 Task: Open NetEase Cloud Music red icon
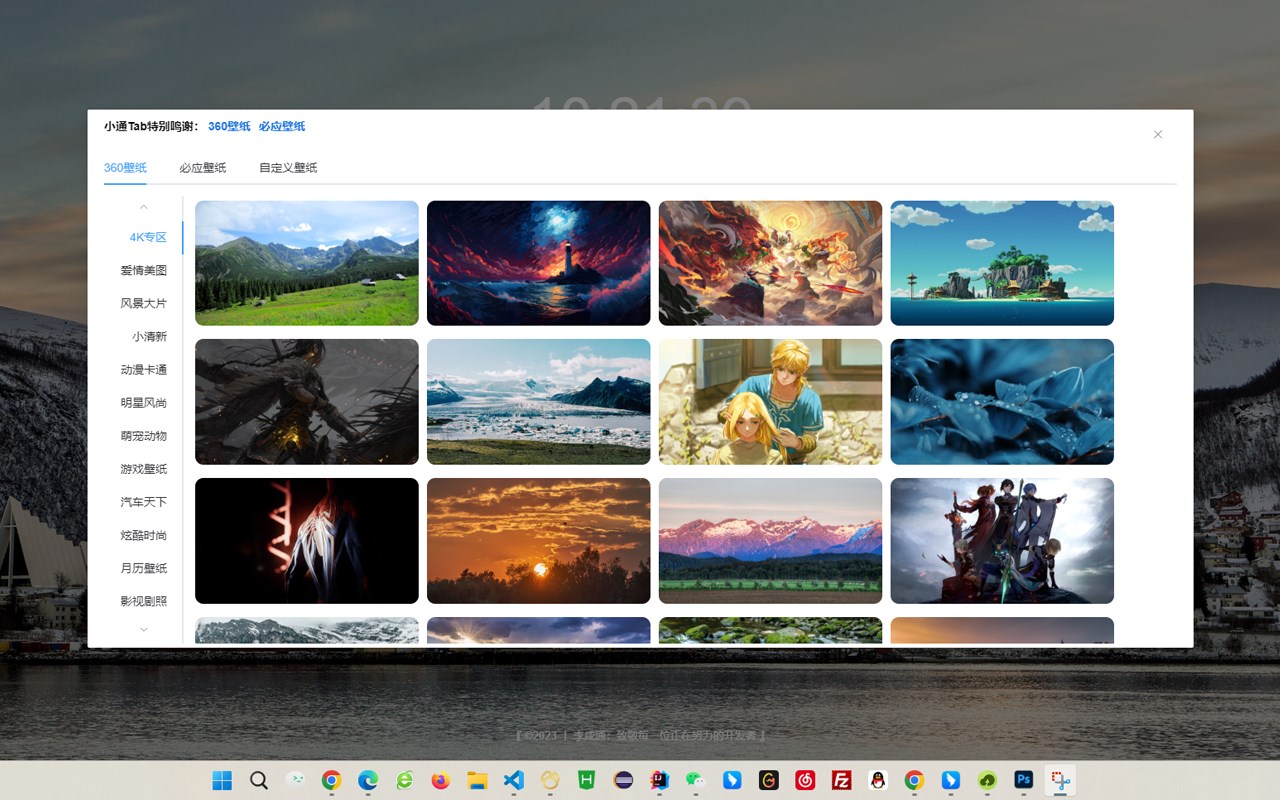[x=805, y=780]
